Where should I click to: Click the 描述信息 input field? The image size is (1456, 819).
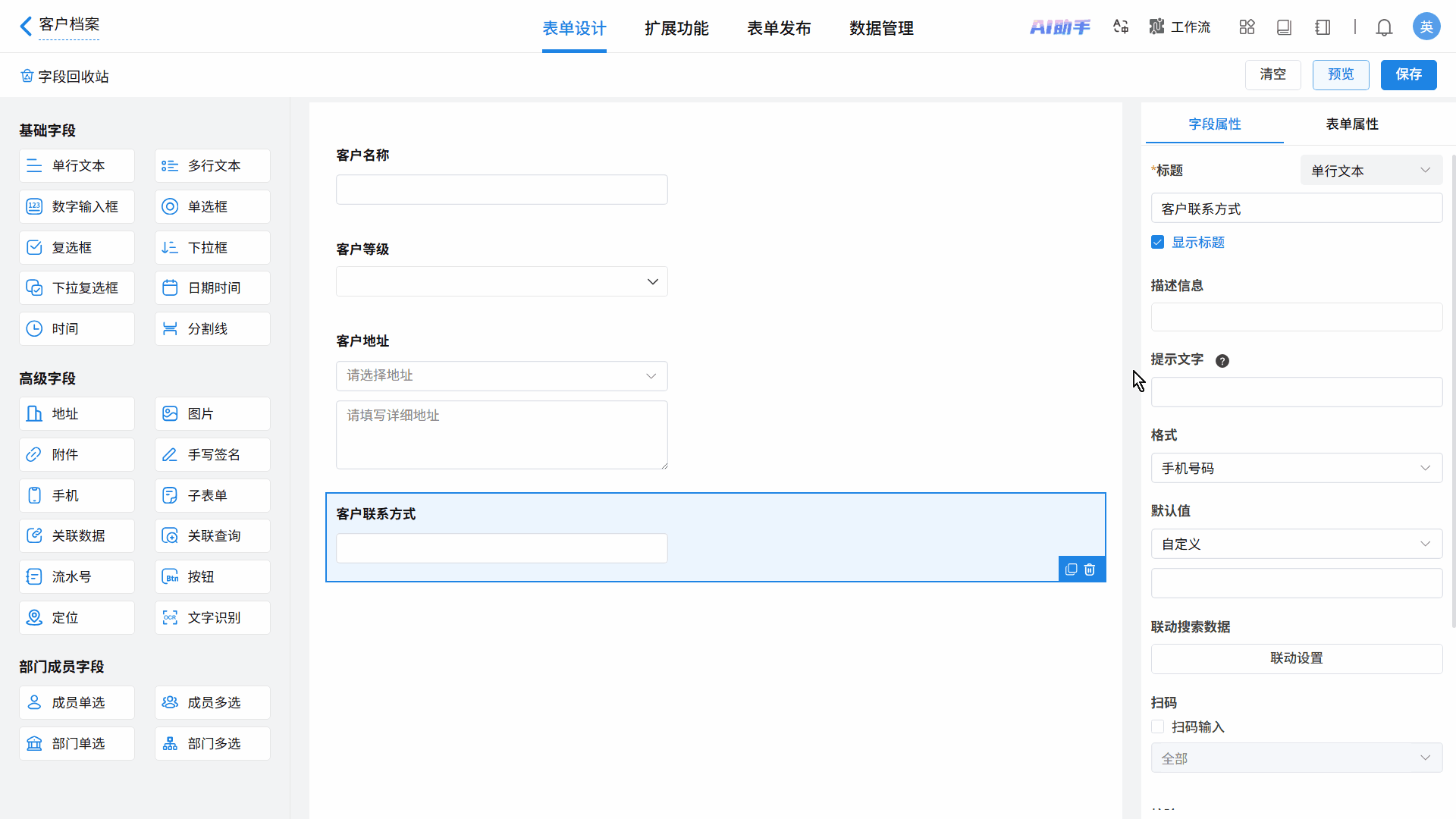pyautogui.click(x=1296, y=318)
